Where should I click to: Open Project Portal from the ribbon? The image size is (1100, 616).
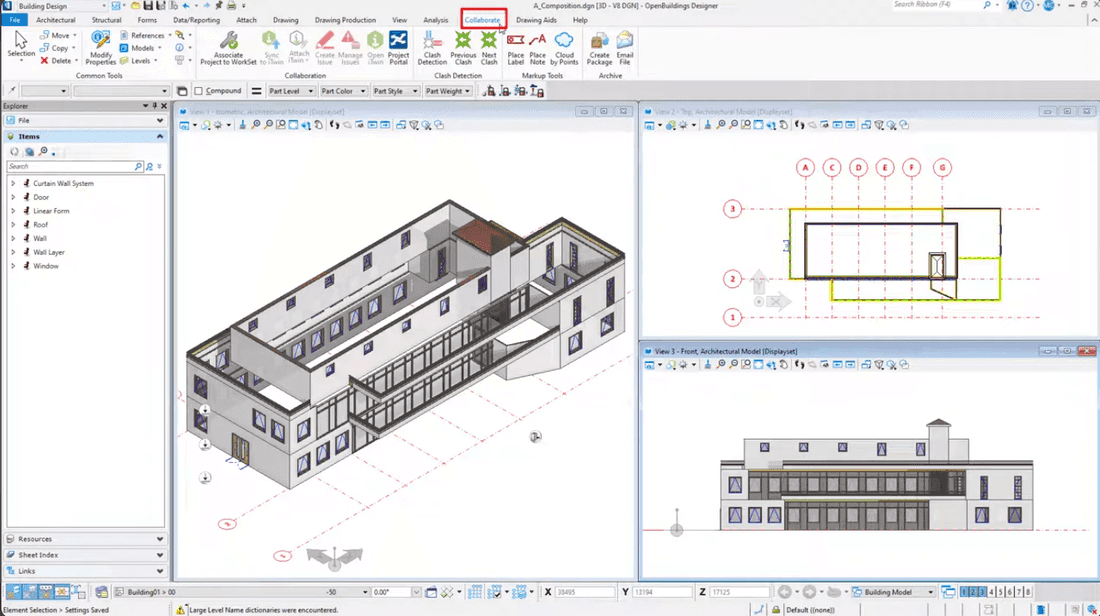[x=398, y=48]
